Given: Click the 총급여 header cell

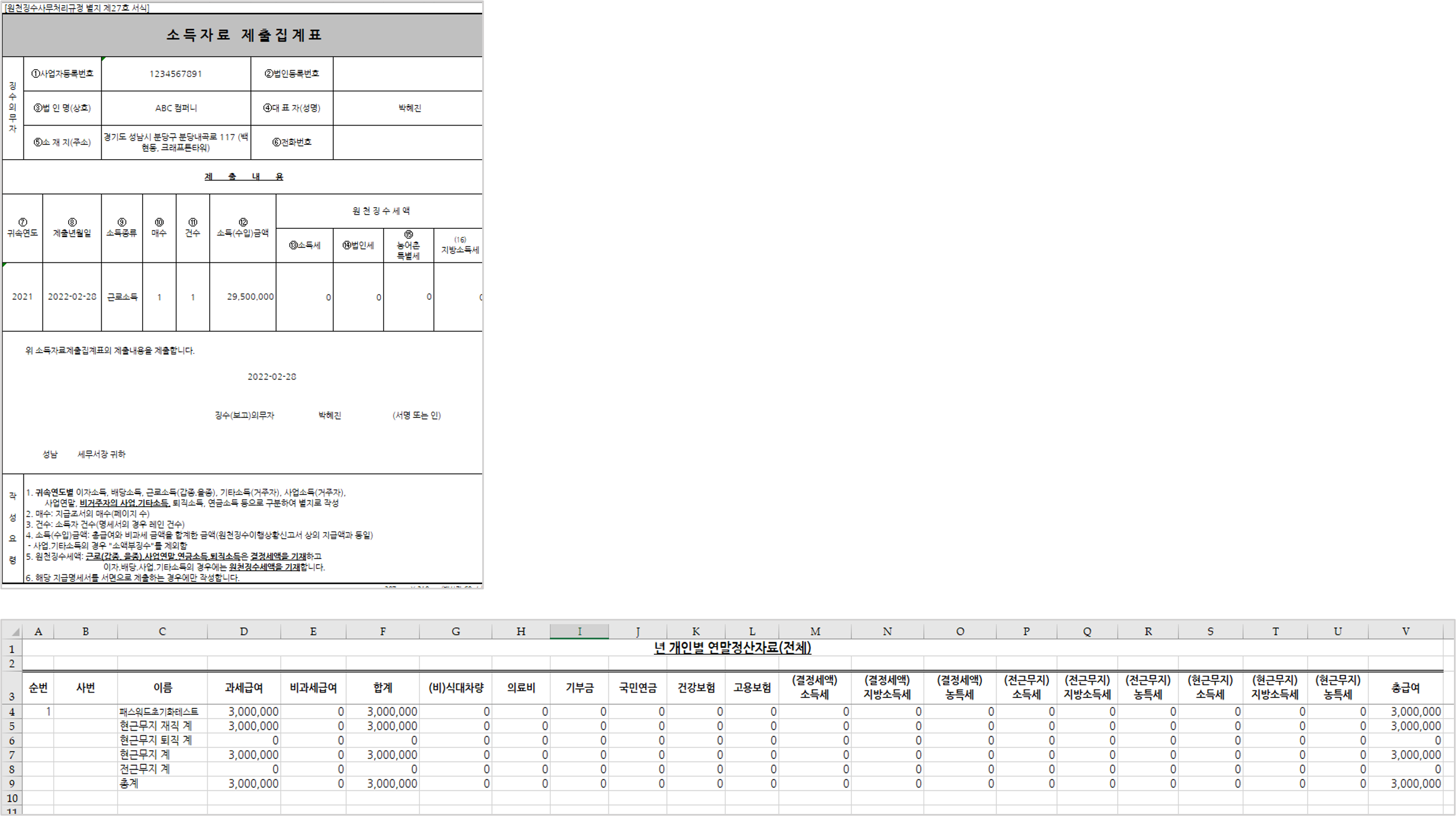Looking at the screenshot, I should click(1405, 688).
